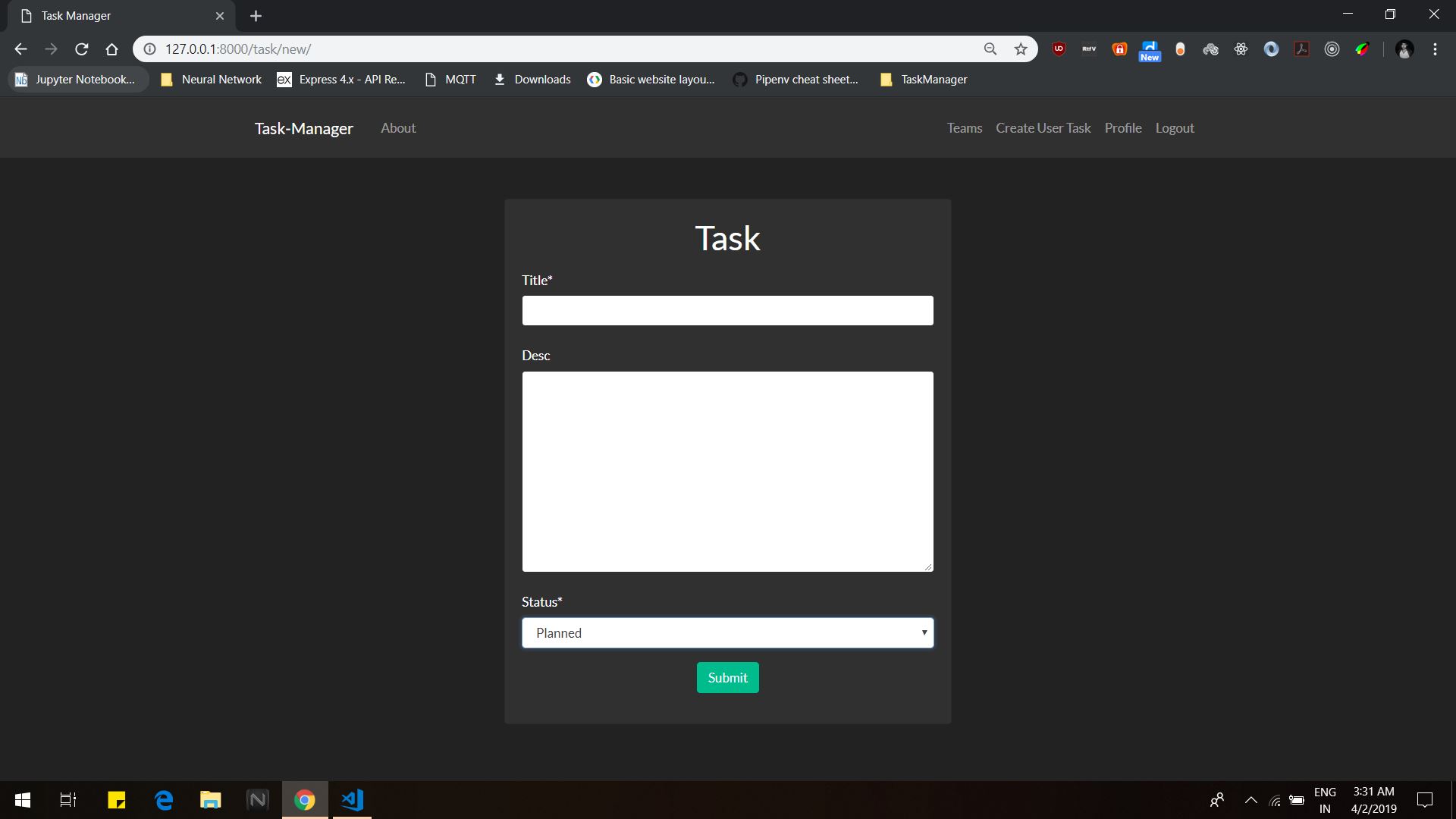Viewport: 1456px width, 819px height.
Task: Expand the Status dropdown showing Planned
Action: (x=727, y=633)
